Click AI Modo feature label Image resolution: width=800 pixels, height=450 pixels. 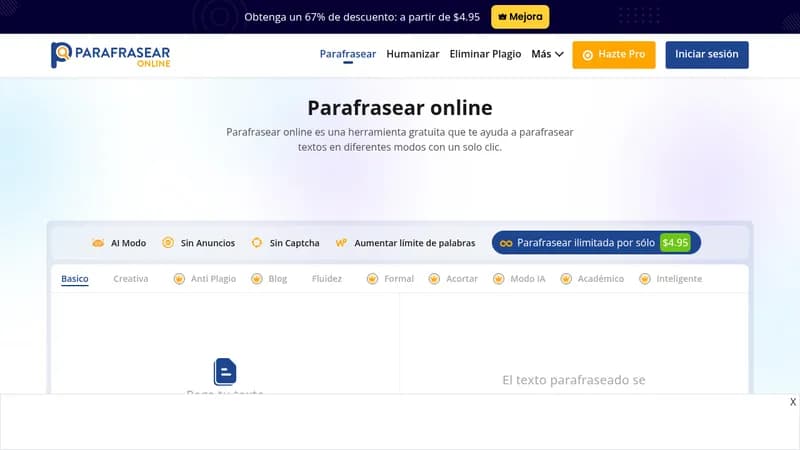click(x=129, y=243)
